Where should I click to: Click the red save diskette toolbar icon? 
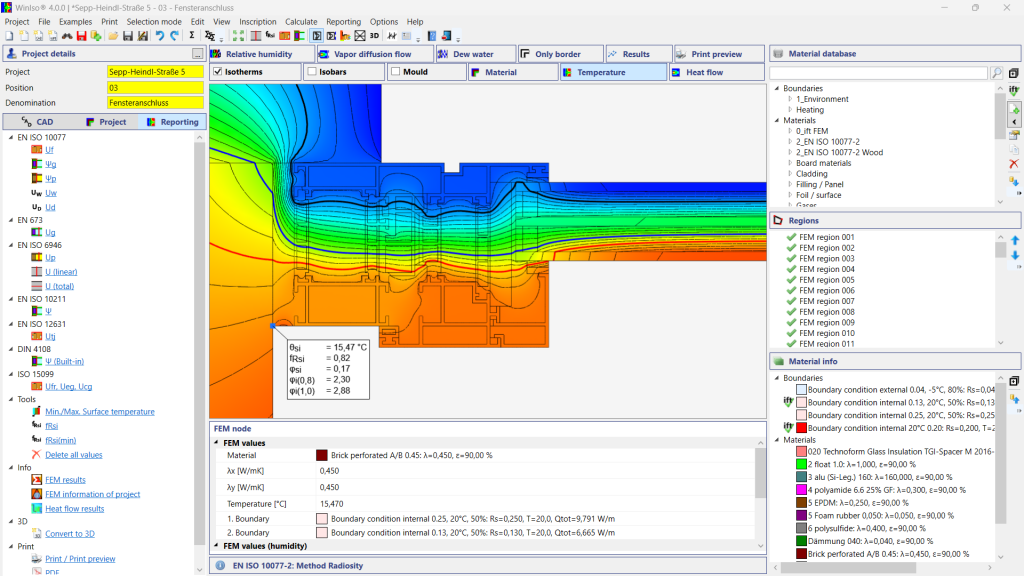coord(82,36)
